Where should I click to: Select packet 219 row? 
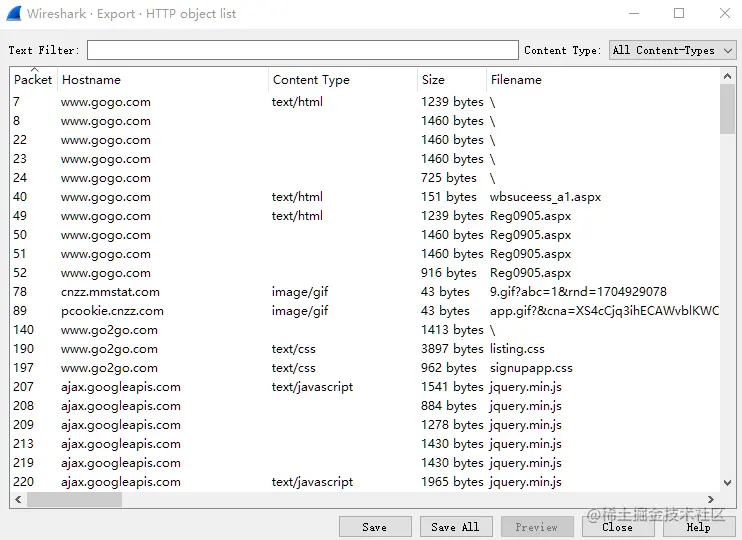tap(364, 462)
